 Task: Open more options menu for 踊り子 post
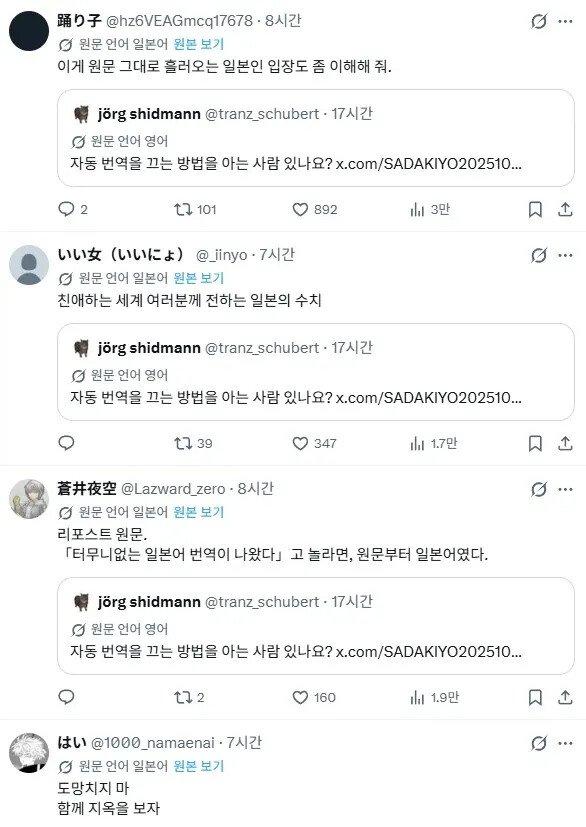(x=565, y=22)
